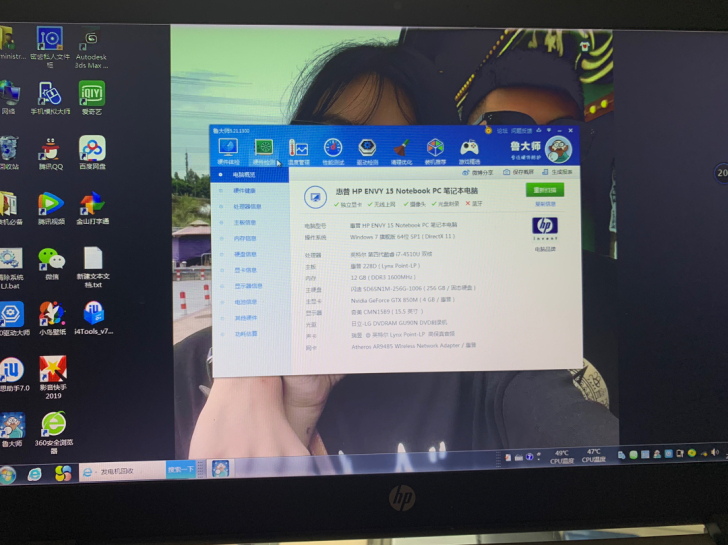
Task: Select 处理器信息 sidebar tab
Action: [247, 207]
